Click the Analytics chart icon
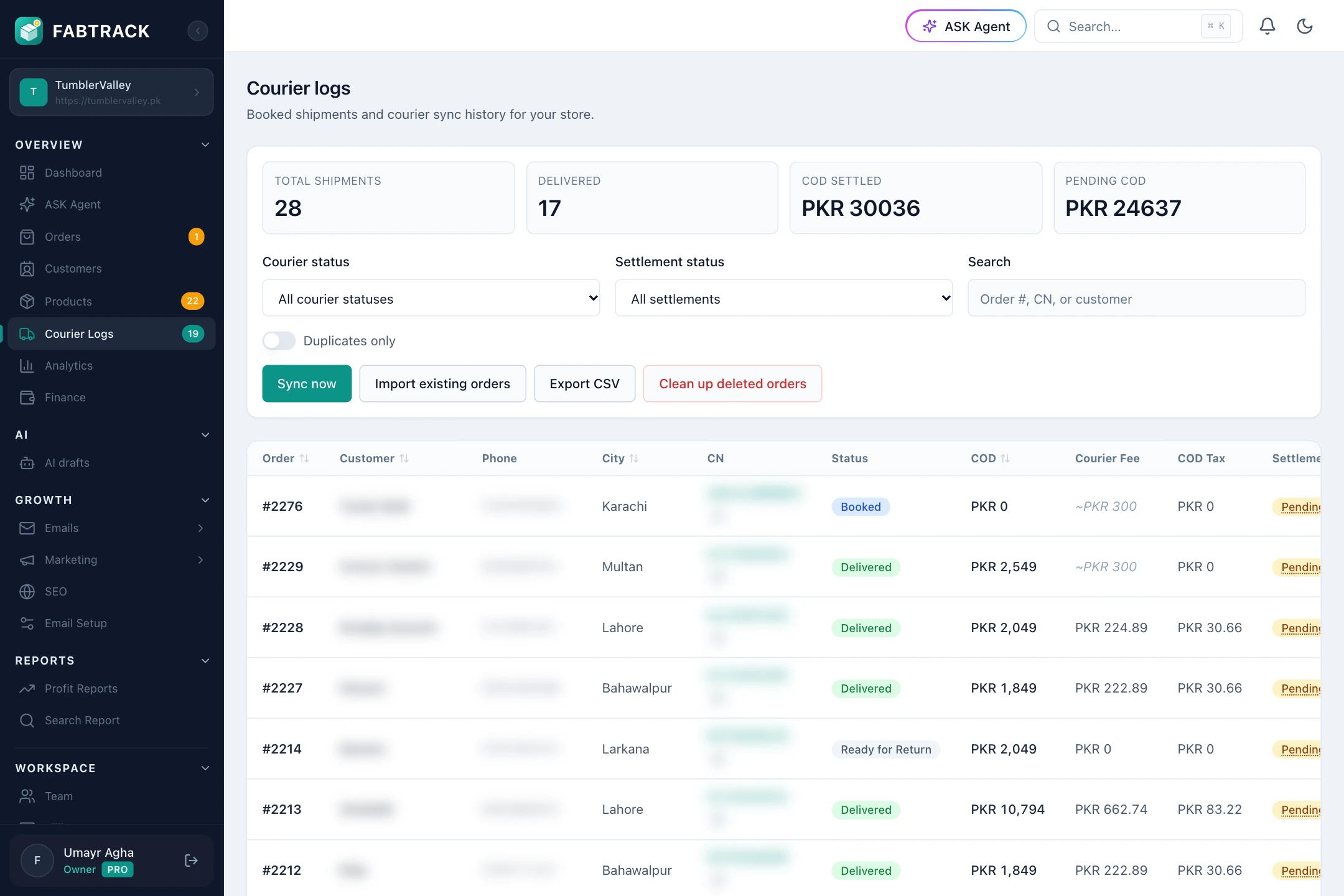Image resolution: width=1344 pixels, height=896 pixels. tap(27, 366)
